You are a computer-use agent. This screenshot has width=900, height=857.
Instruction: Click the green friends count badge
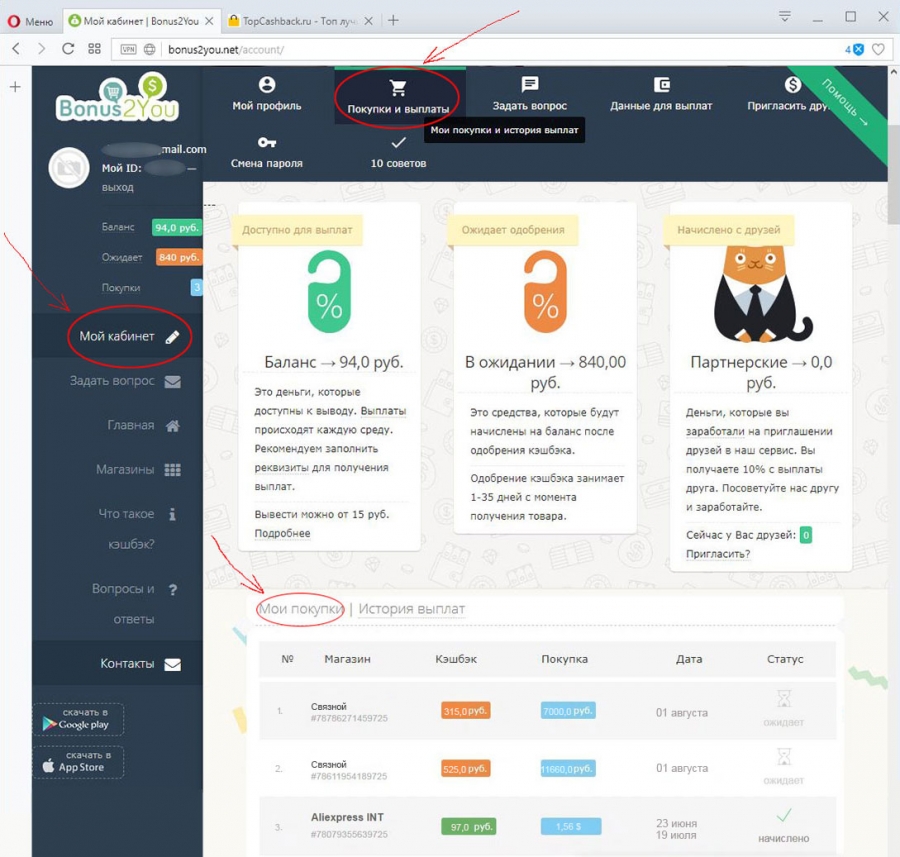pyautogui.click(x=806, y=535)
